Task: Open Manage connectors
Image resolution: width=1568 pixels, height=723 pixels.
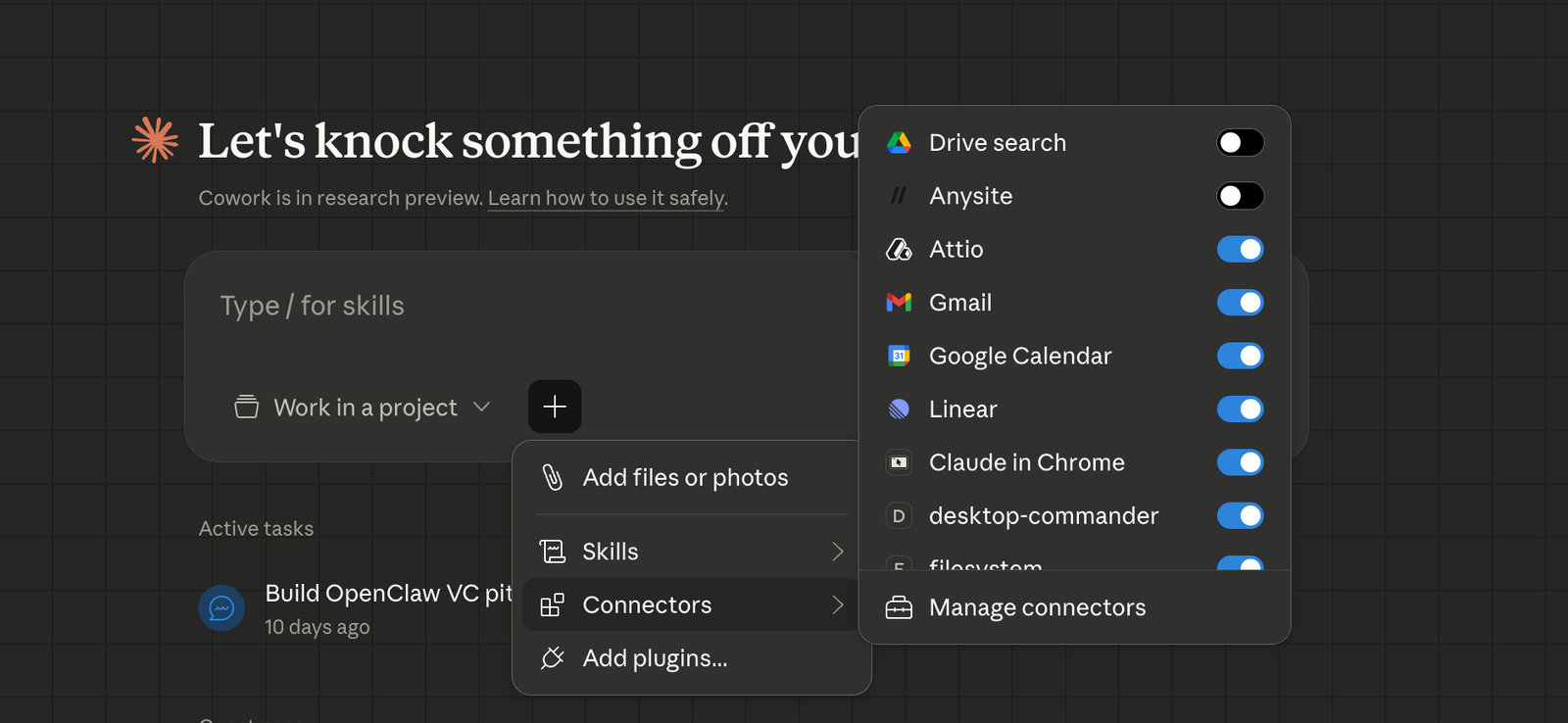Action: click(1037, 608)
